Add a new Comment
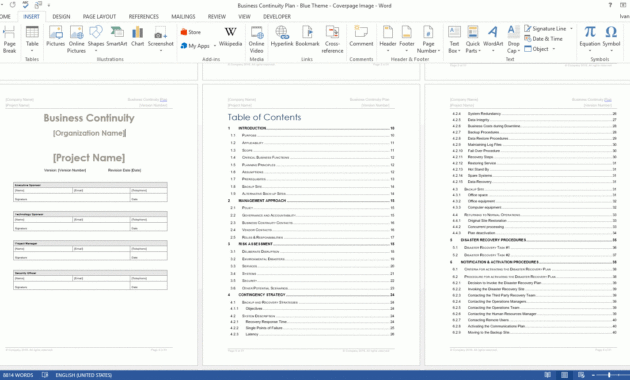This screenshot has height=380, width=630. [x=361, y=36]
